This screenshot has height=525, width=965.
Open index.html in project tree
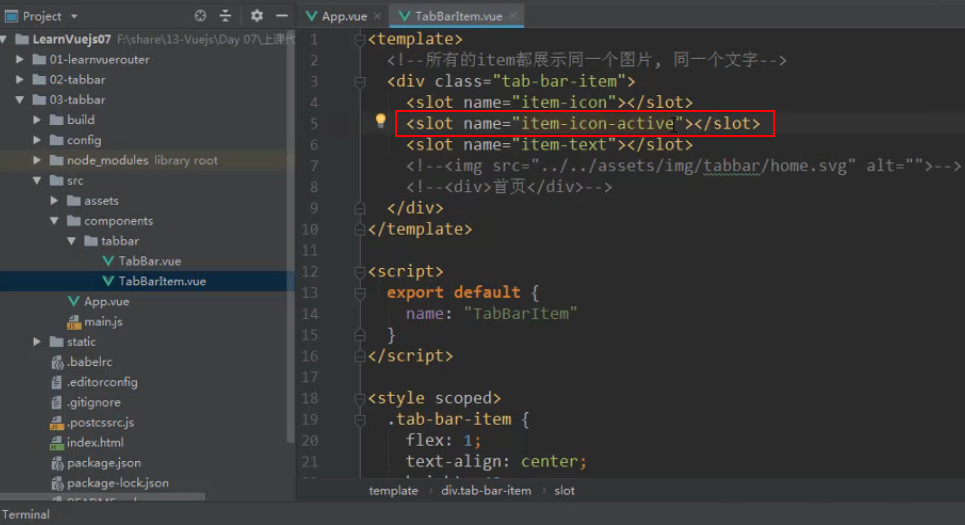tap(95, 443)
